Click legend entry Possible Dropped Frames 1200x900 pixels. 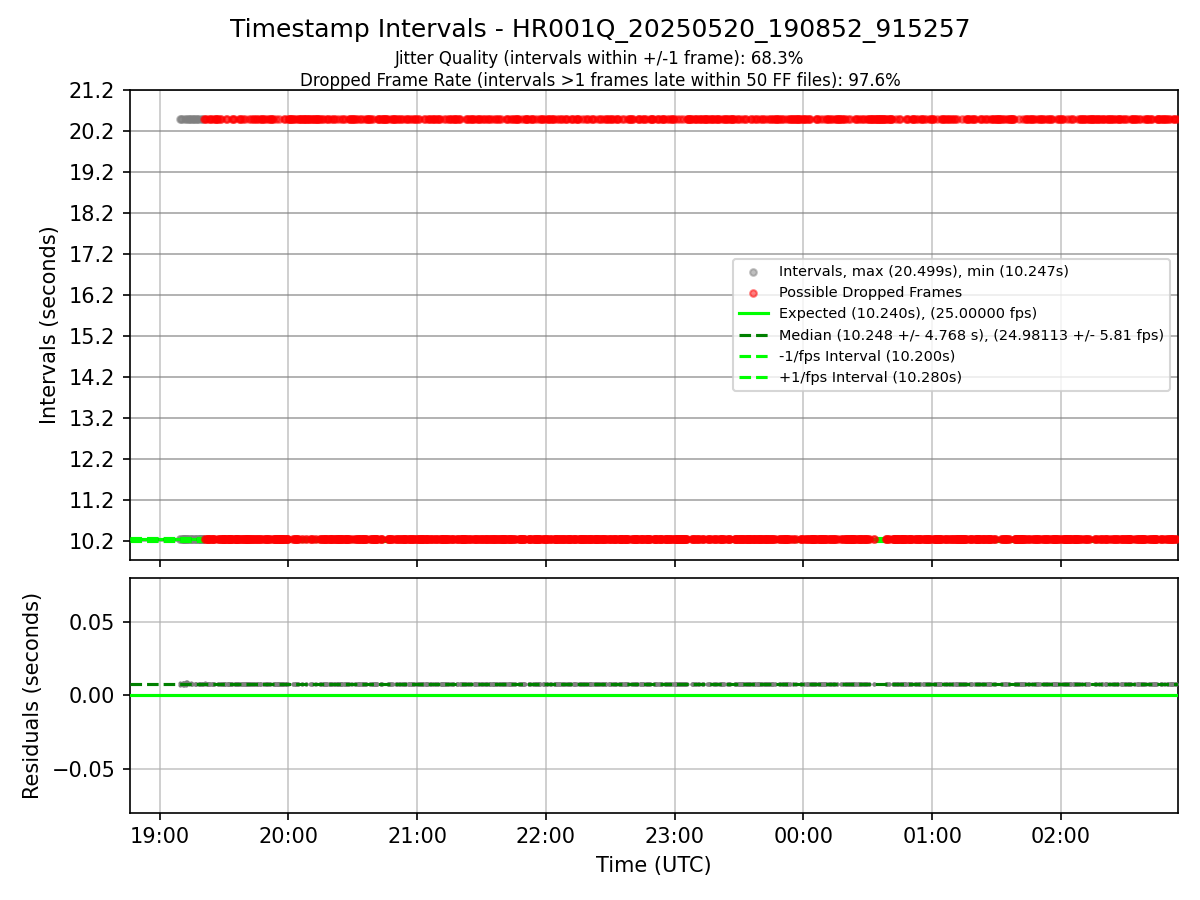[870, 292]
